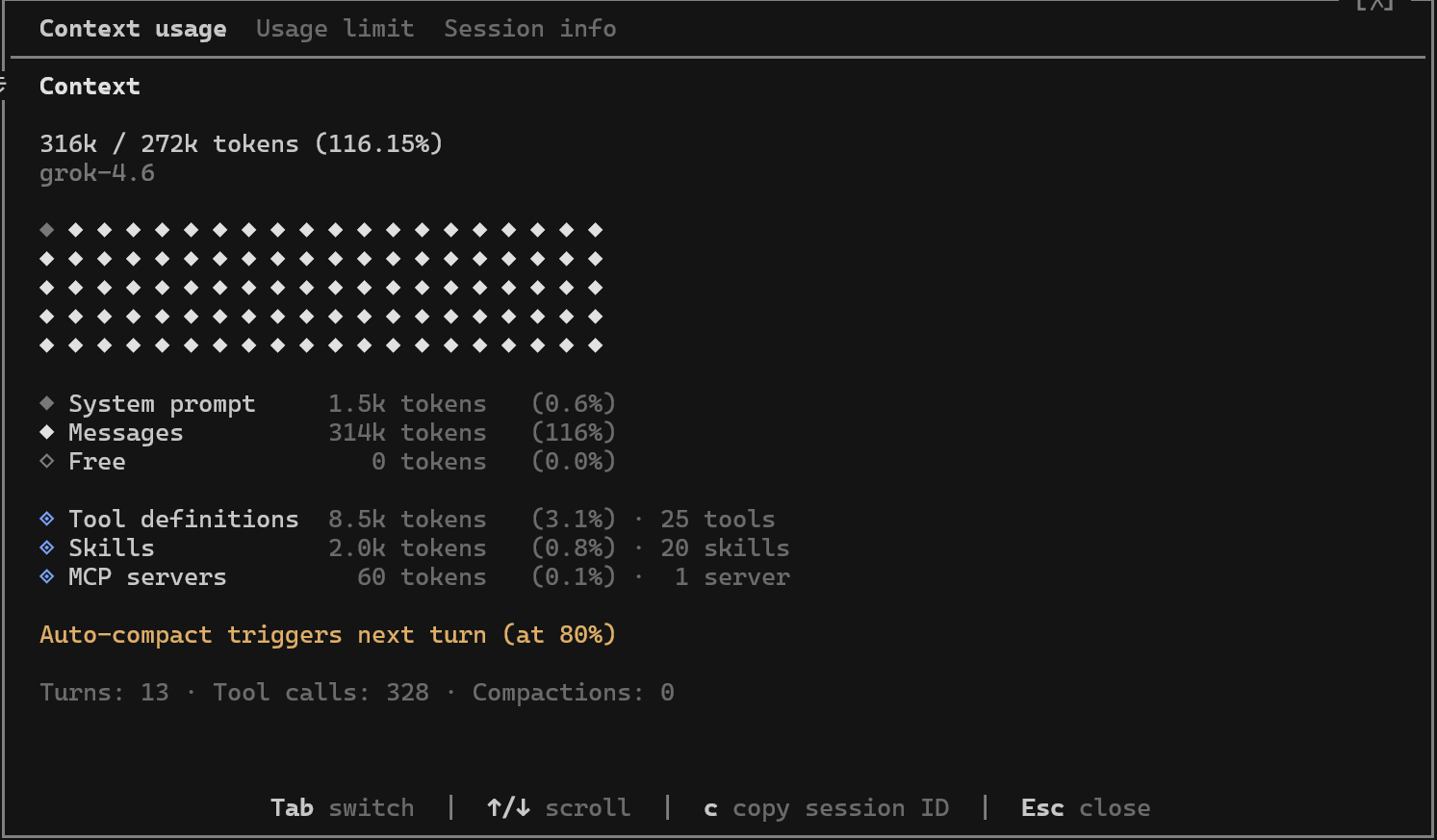The width and height of the screenshot is (1437, 840).
Task: Click the white diamond beside Messages
Action: click(47, 432)
